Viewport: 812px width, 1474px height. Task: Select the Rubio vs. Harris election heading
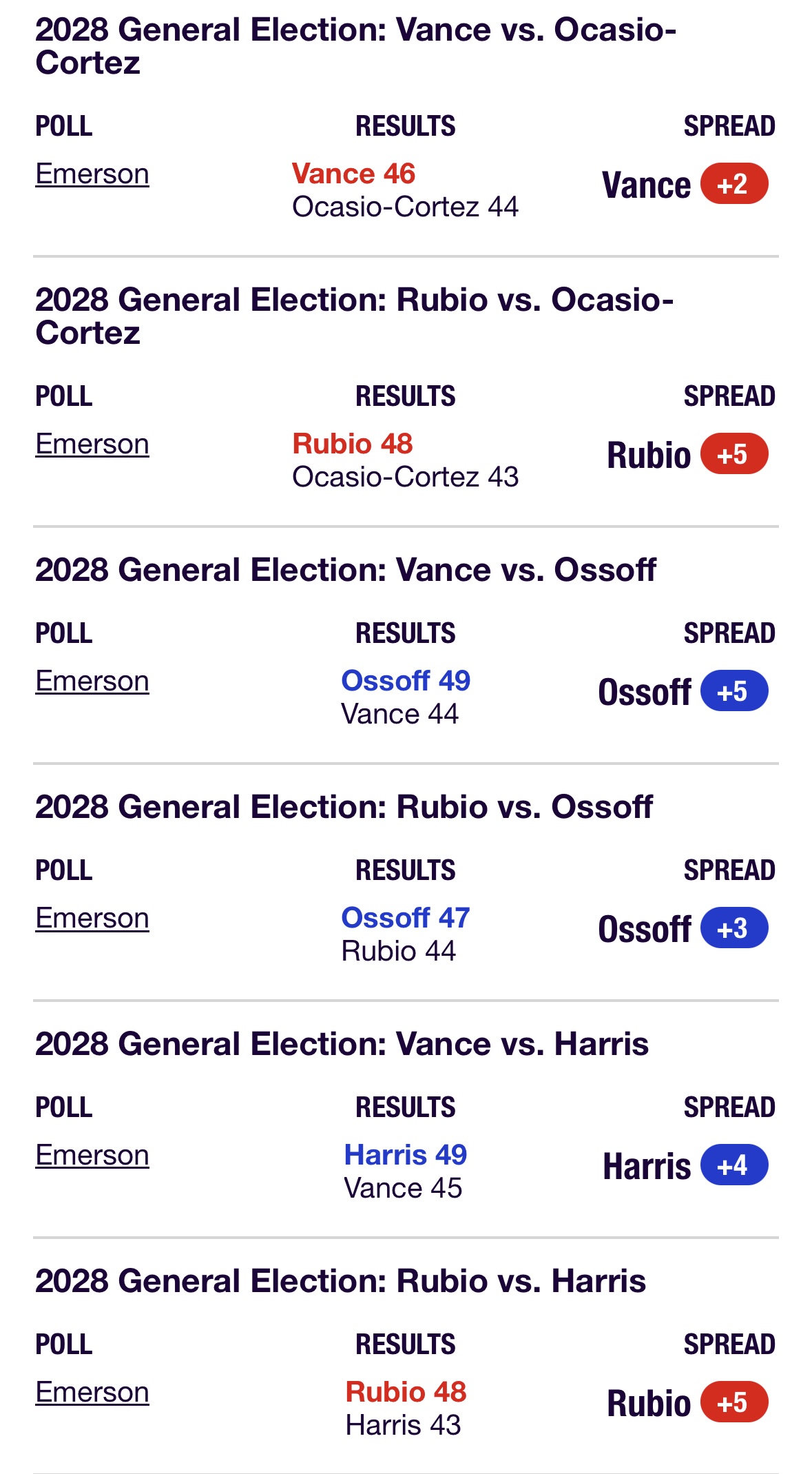(x=341, y=1281)
